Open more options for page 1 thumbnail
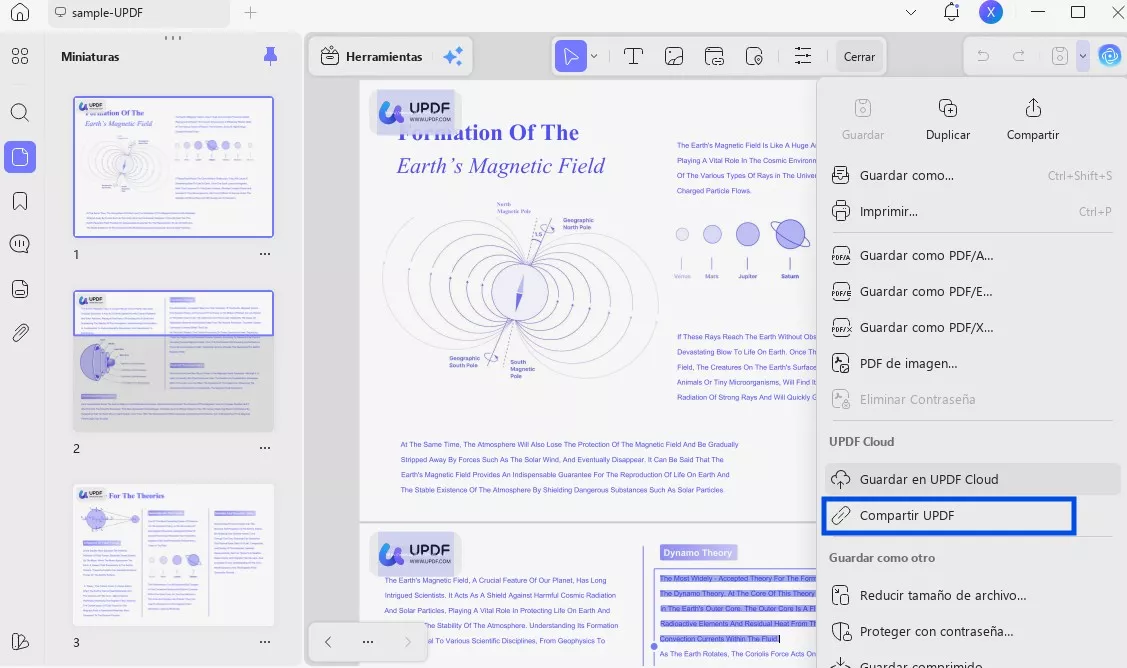Image resolution: width=1127 pixels, height=668 pixels. click(264, 254)
